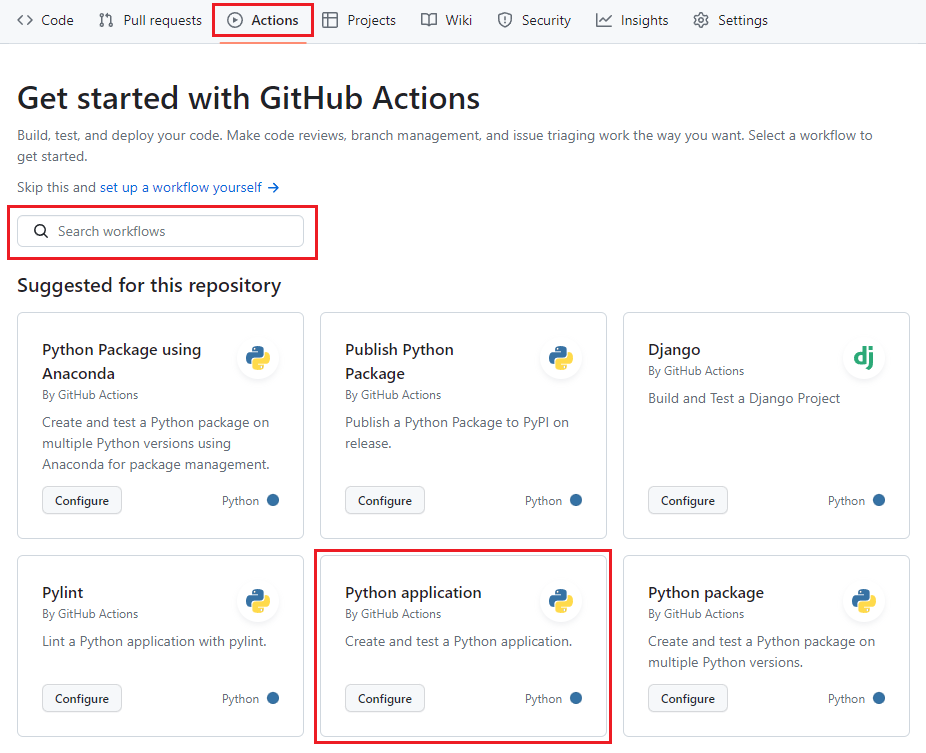The image size is (926, 753).
Task: Click the Publish Python Package title
Action: tap(399, 361)
